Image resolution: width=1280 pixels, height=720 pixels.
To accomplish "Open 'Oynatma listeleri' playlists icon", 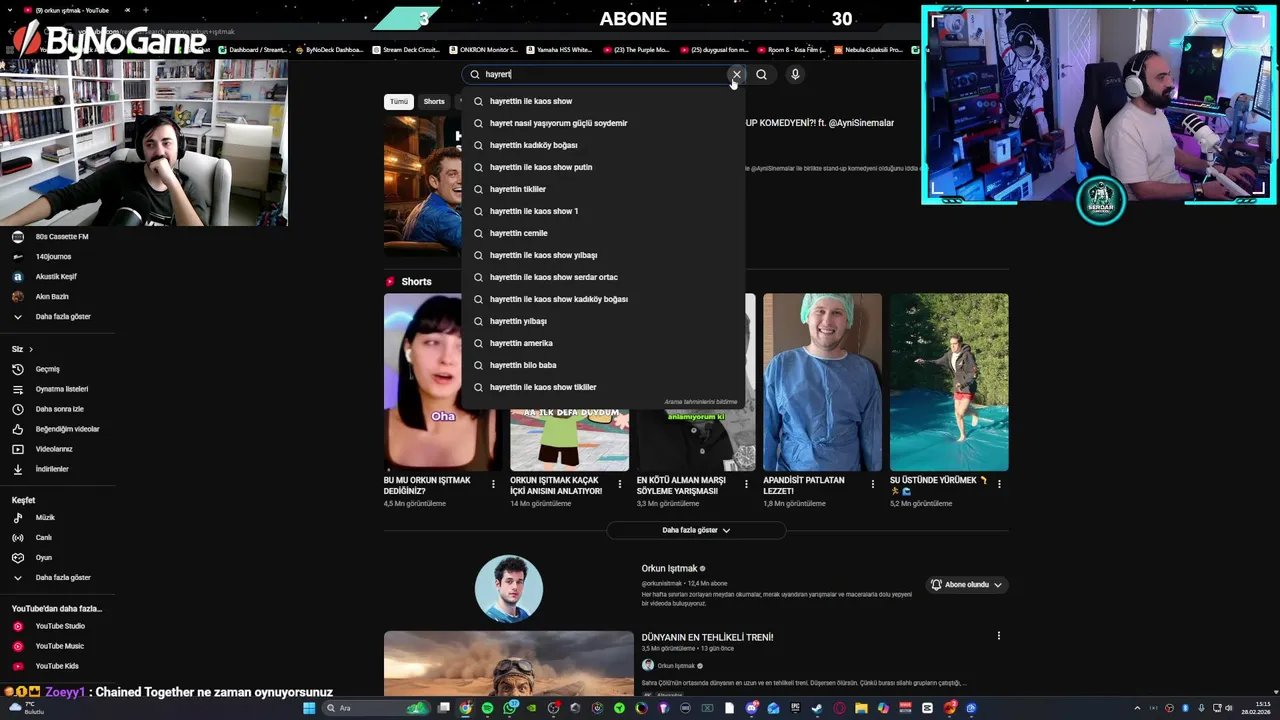I will (17, 389).
